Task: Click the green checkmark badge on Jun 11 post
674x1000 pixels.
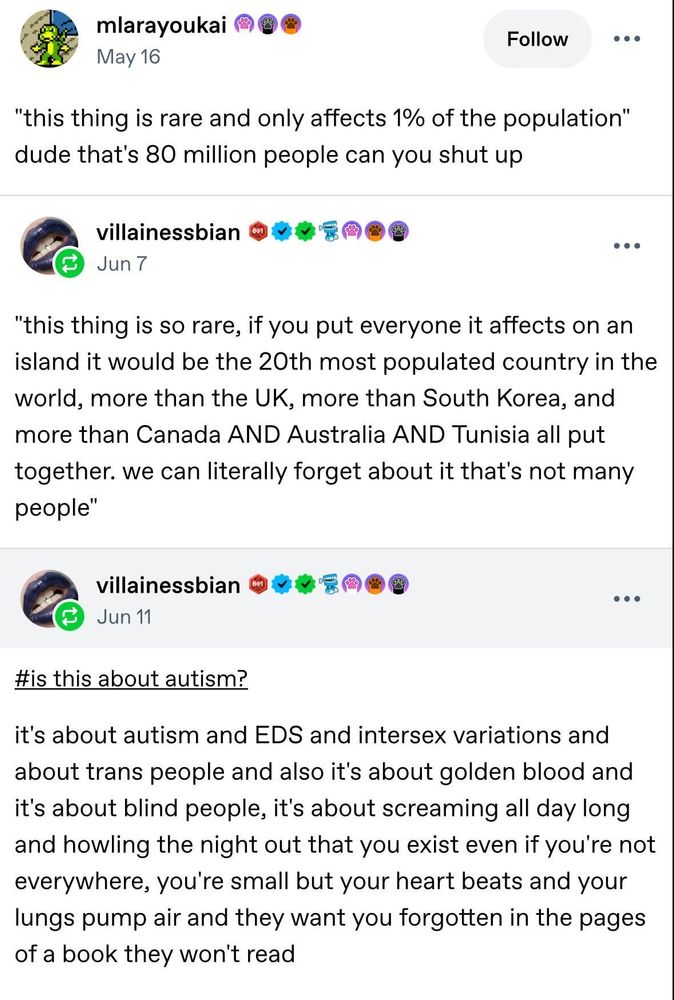Action: click(x=305, y=585)
